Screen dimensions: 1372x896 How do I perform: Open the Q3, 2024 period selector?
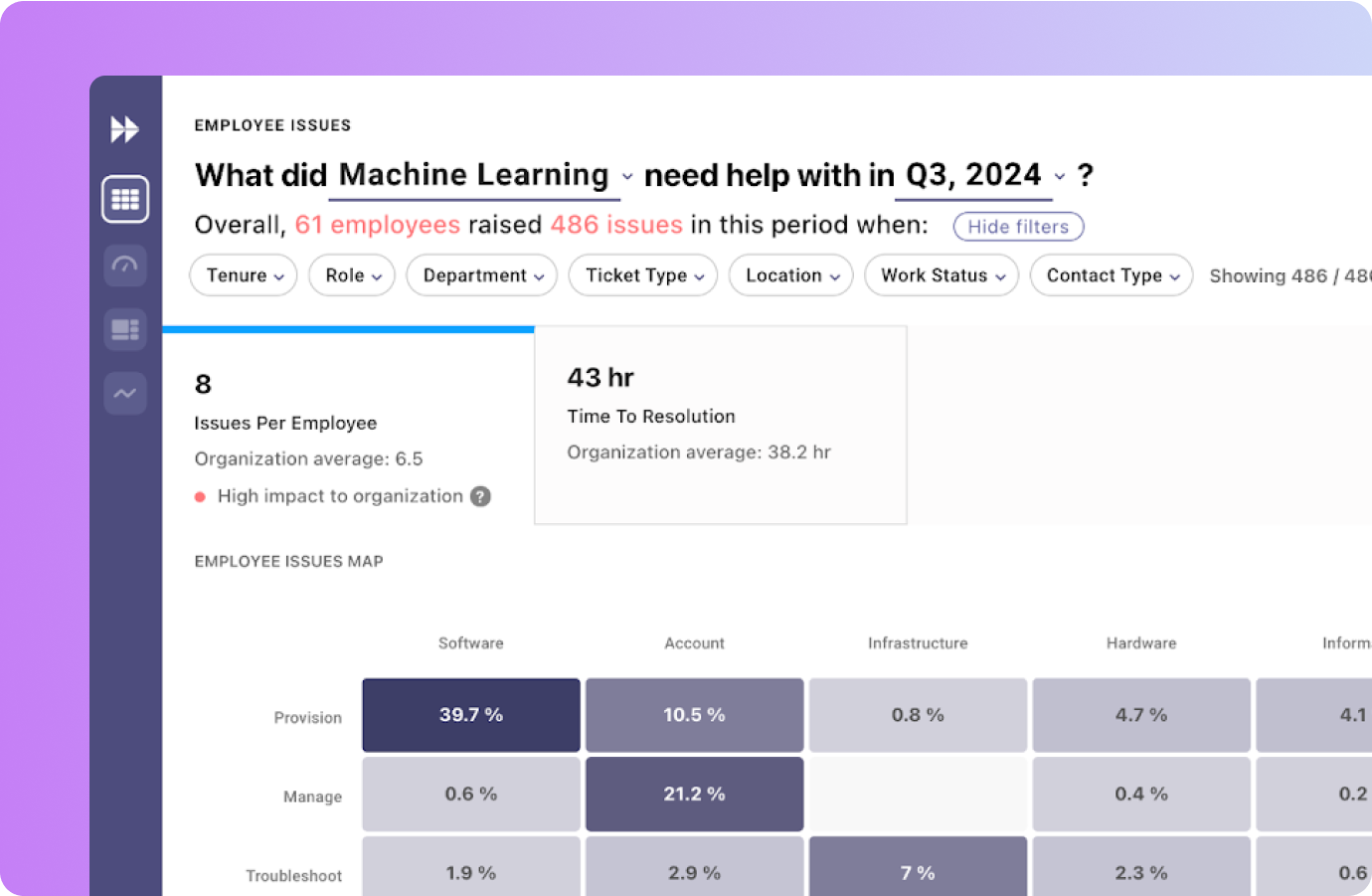(1058, 177)
